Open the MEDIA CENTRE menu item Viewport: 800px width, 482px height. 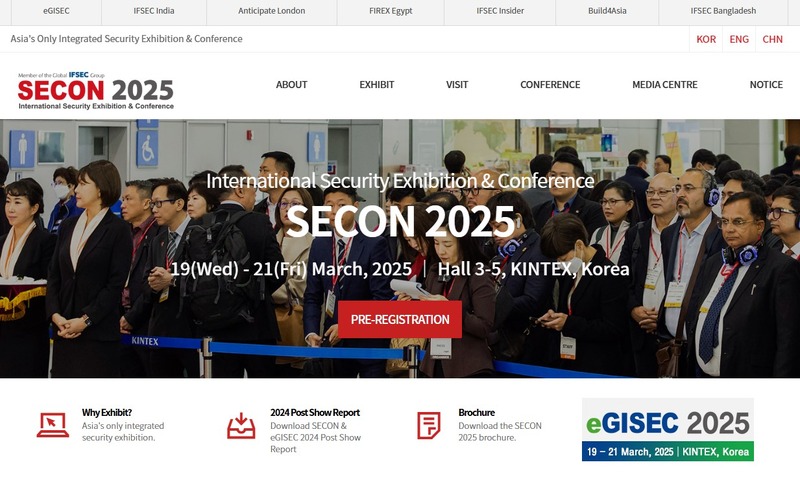coord(665,85)
